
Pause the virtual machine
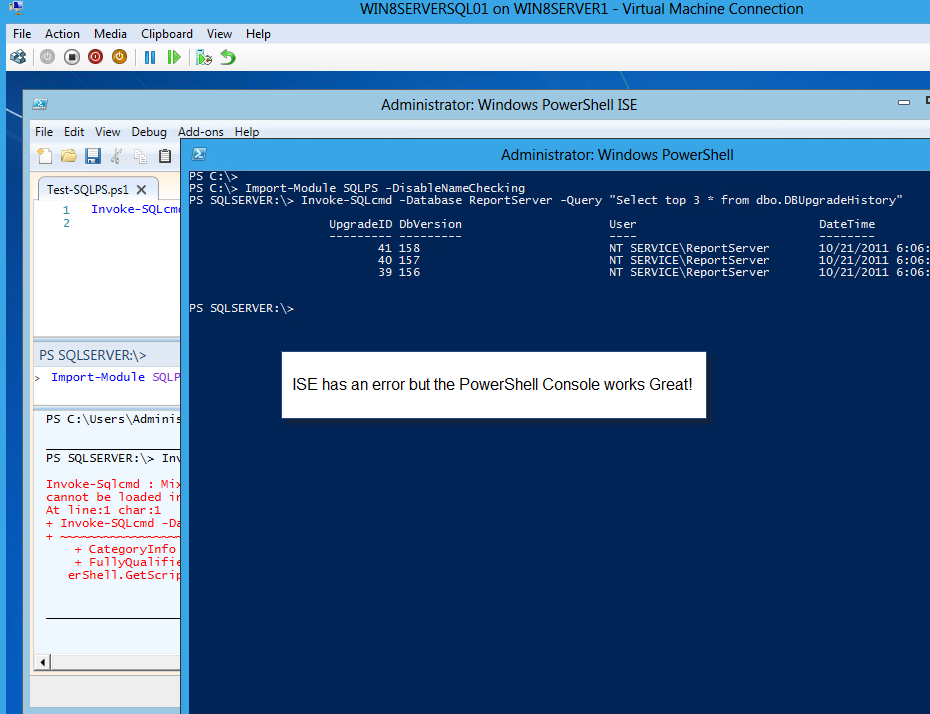(x=150, y=57)
